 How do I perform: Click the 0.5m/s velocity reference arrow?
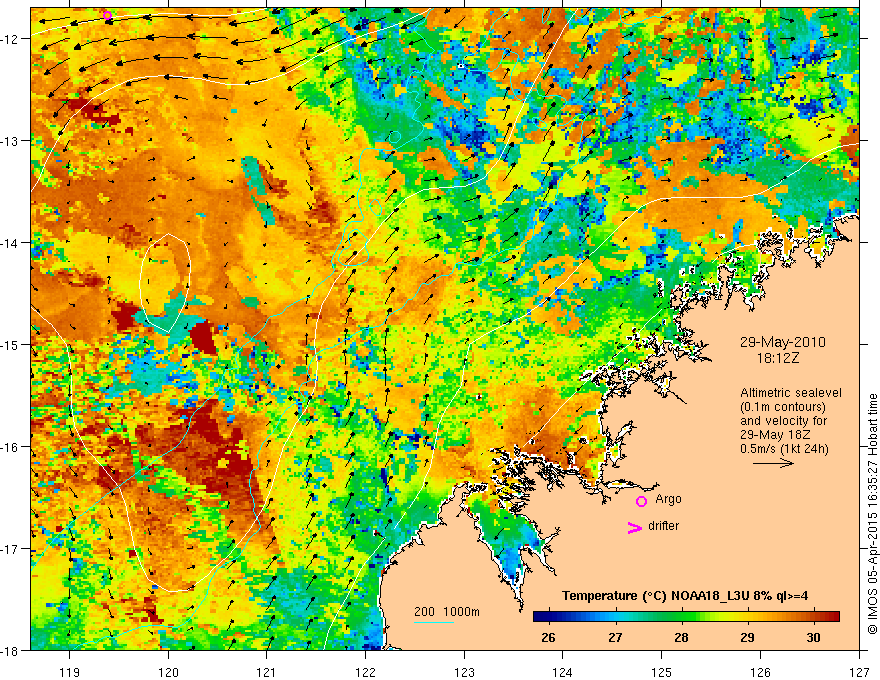pos(773,463)
